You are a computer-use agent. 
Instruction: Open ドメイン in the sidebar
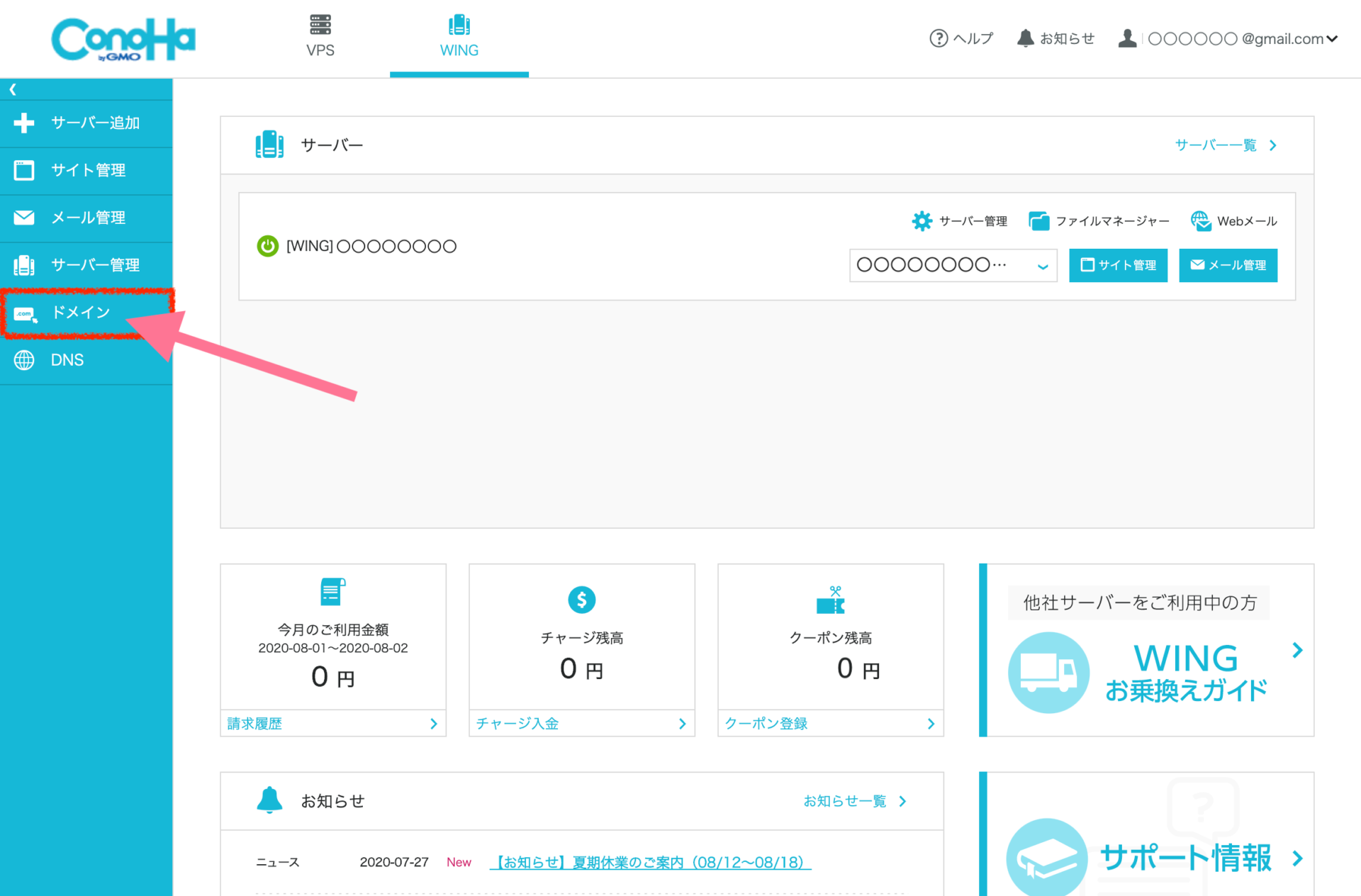point(86,313)
